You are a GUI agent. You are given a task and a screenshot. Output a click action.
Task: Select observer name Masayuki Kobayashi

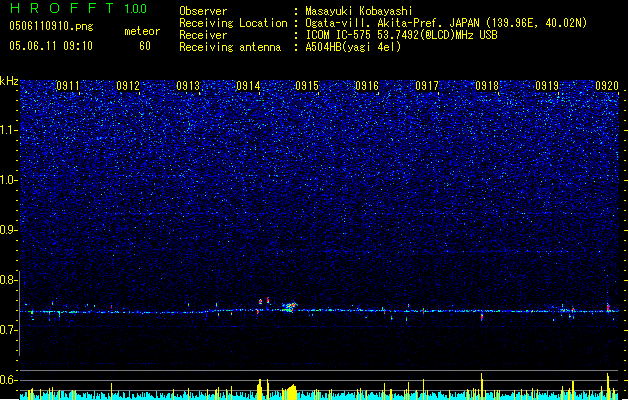pyautogui.click(x=359, y=11)
